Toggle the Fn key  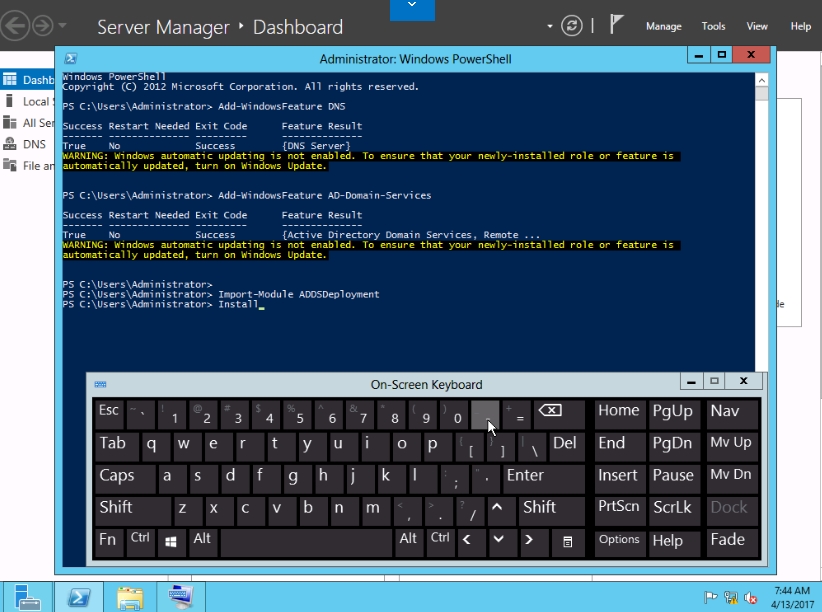(109, 542)
